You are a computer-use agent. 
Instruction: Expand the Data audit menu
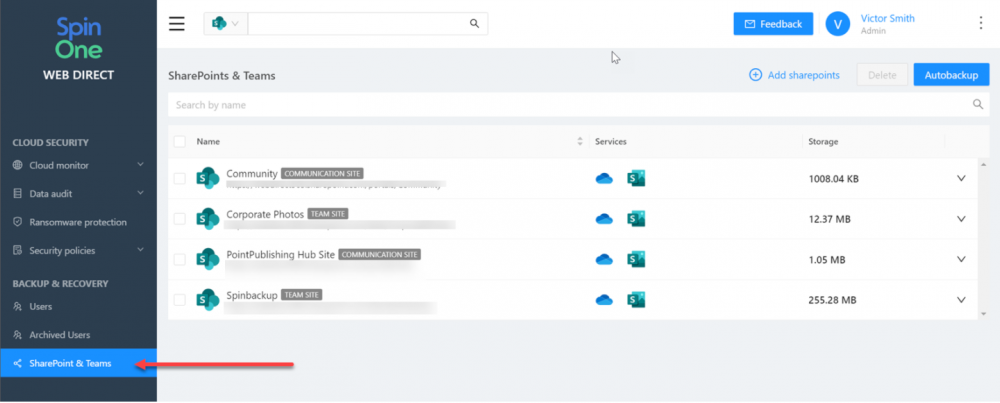(x=78, y=193)
